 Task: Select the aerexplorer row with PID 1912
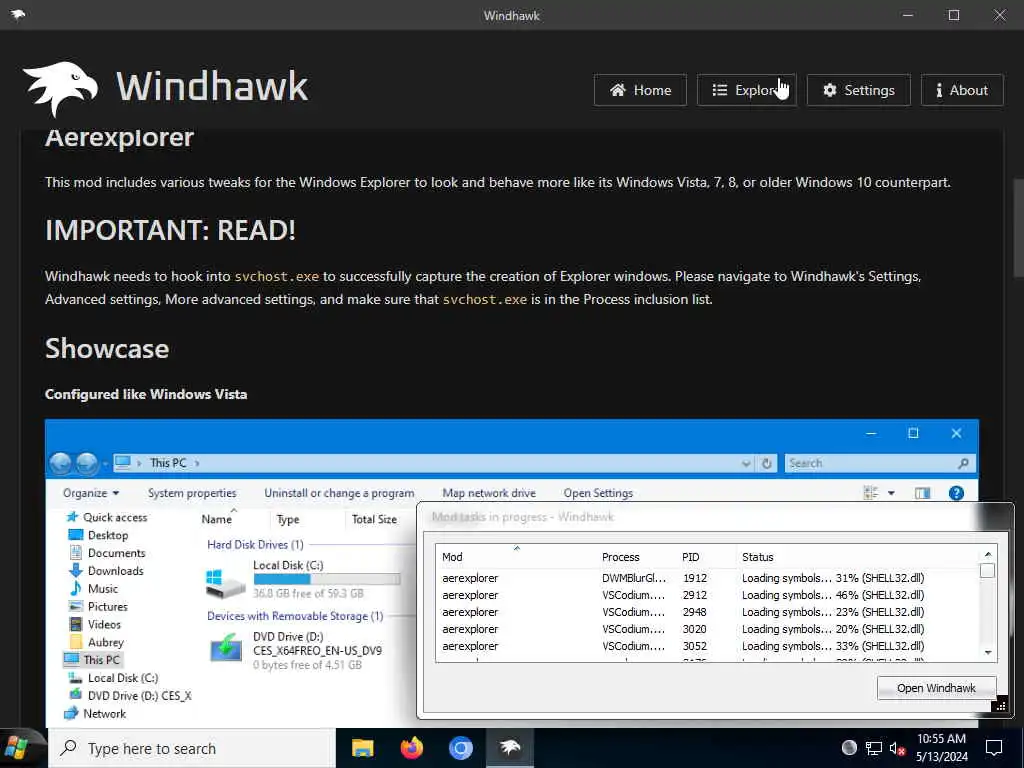click(708, 578)
